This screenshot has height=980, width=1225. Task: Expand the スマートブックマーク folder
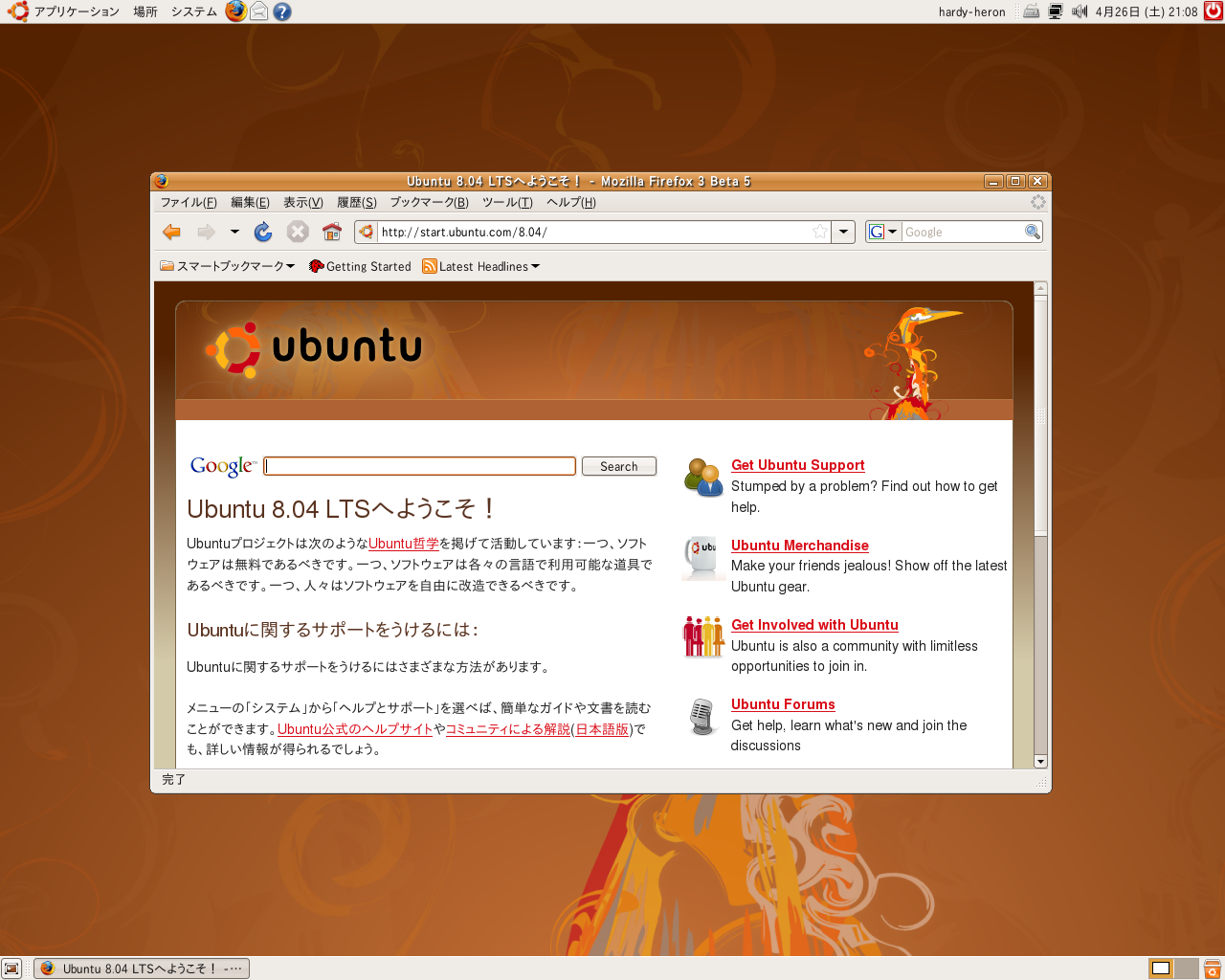coord(228,266)
